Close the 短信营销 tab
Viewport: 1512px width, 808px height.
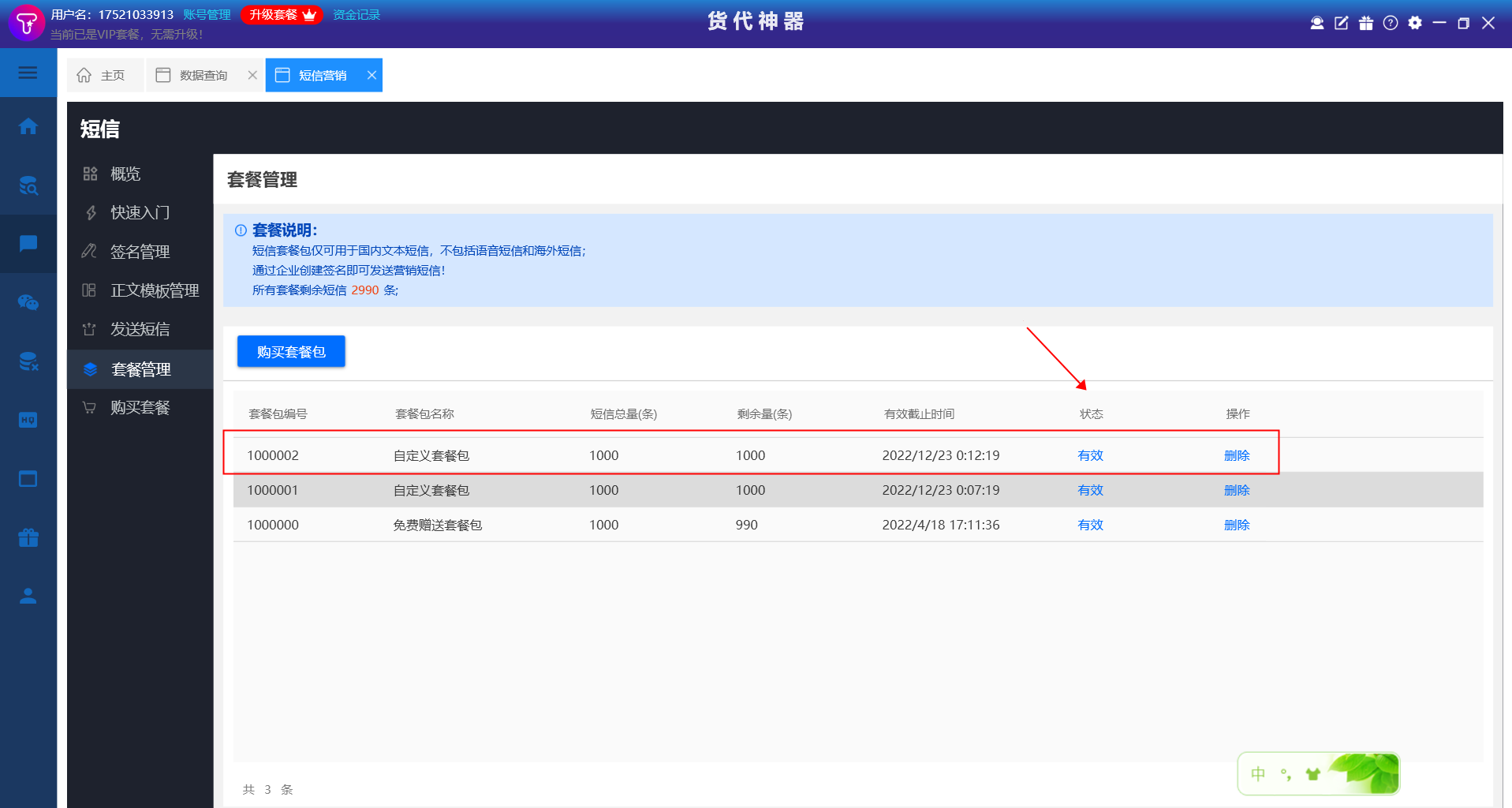tap(371, 75)
